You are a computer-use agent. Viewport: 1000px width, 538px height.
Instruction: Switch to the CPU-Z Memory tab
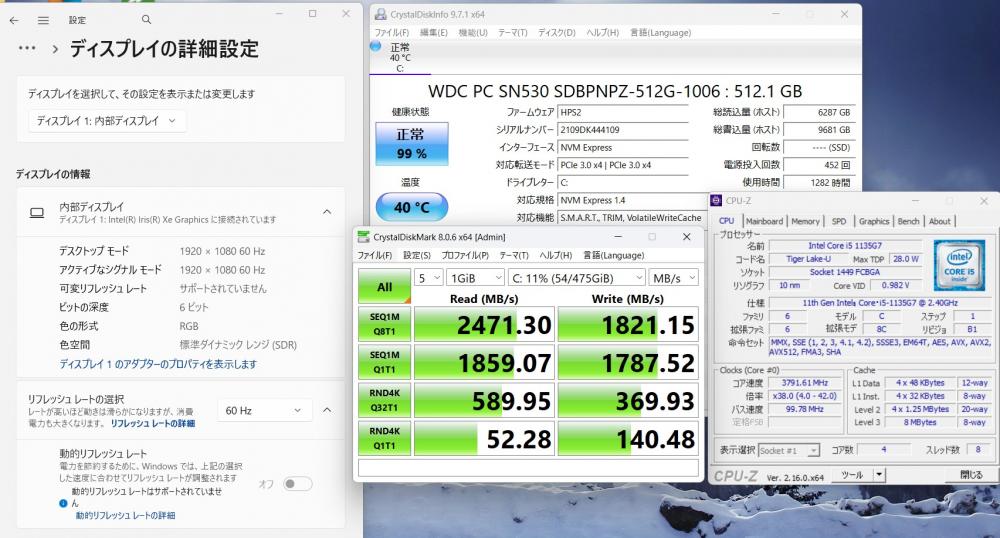pos(805,221)
